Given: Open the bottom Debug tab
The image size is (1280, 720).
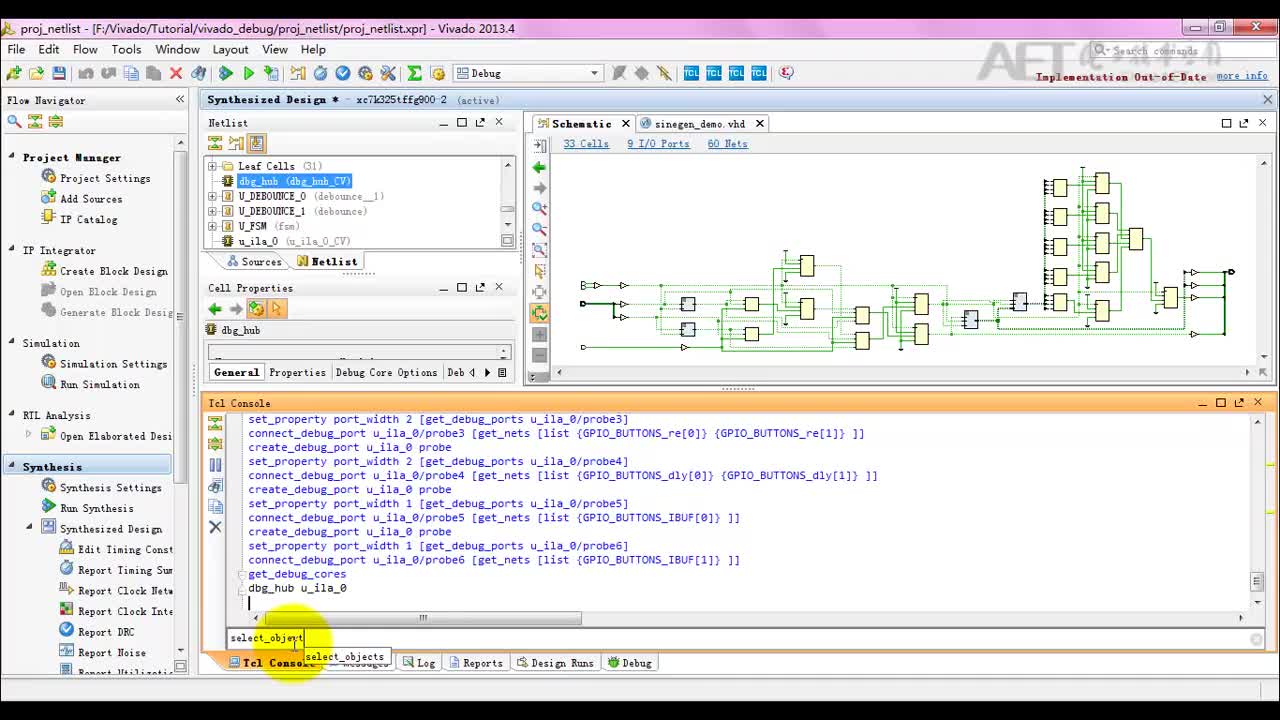Looking at the screenshot, I should pos(629,663).
